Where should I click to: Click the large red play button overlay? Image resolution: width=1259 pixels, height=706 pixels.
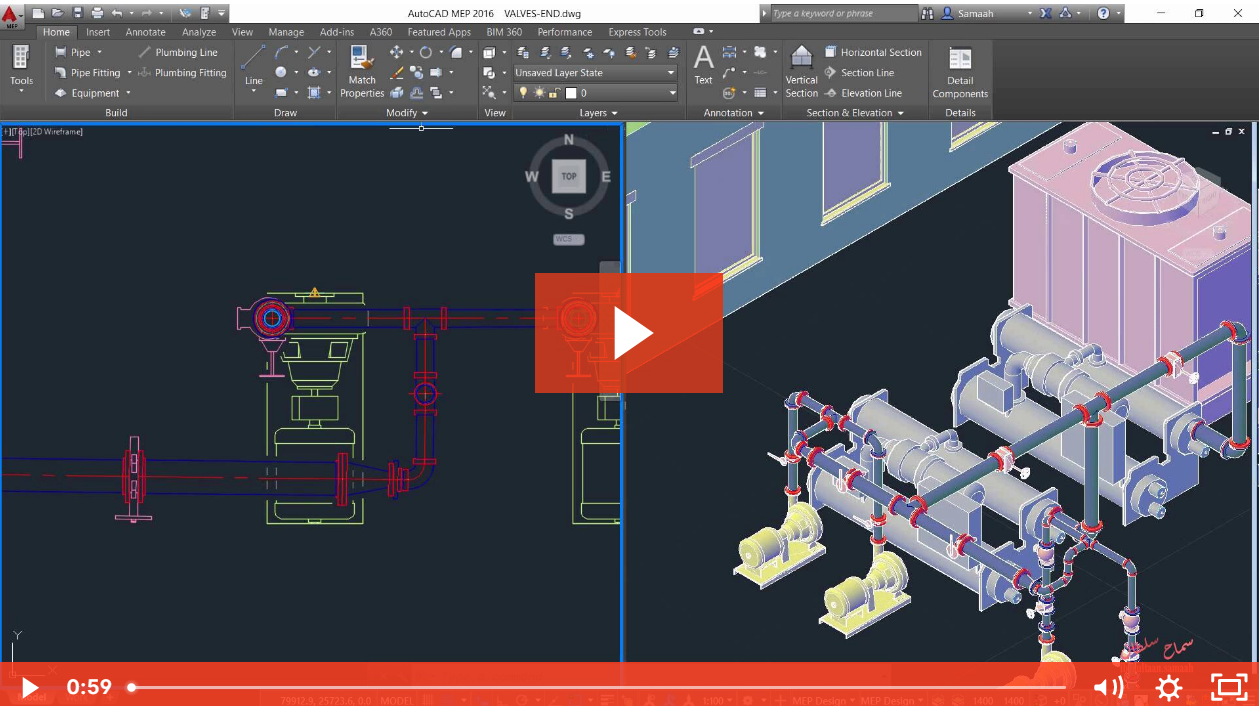(x=629, y=333)
